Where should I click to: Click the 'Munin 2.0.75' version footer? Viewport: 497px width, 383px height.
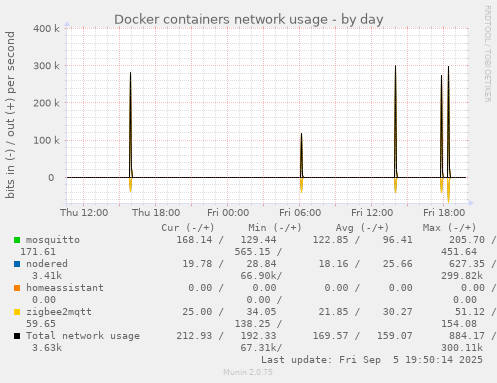248,372
